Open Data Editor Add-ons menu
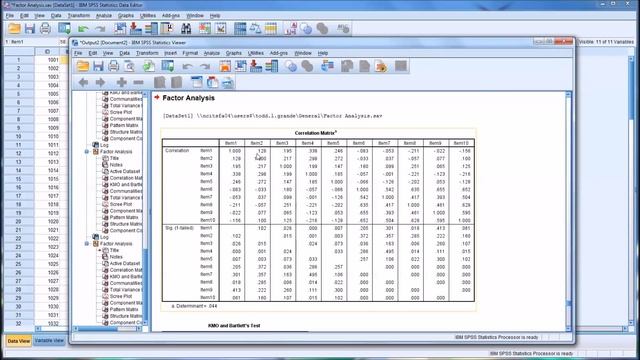The width and height of the screenshot is (640, 360). (x=171, y=16)
